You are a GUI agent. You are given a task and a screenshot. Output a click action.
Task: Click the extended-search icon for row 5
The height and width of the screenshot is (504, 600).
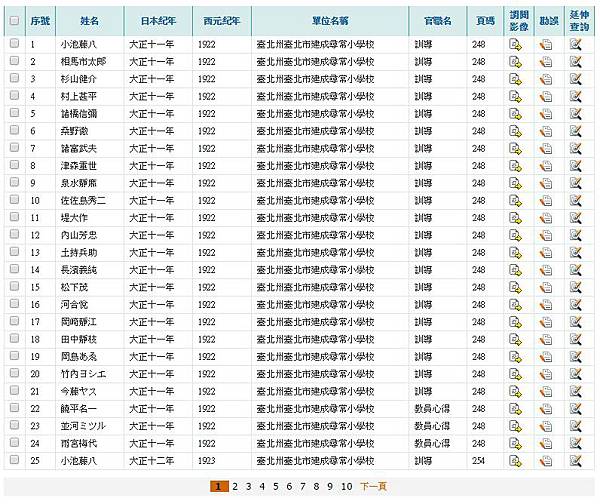tap(576, 114)
